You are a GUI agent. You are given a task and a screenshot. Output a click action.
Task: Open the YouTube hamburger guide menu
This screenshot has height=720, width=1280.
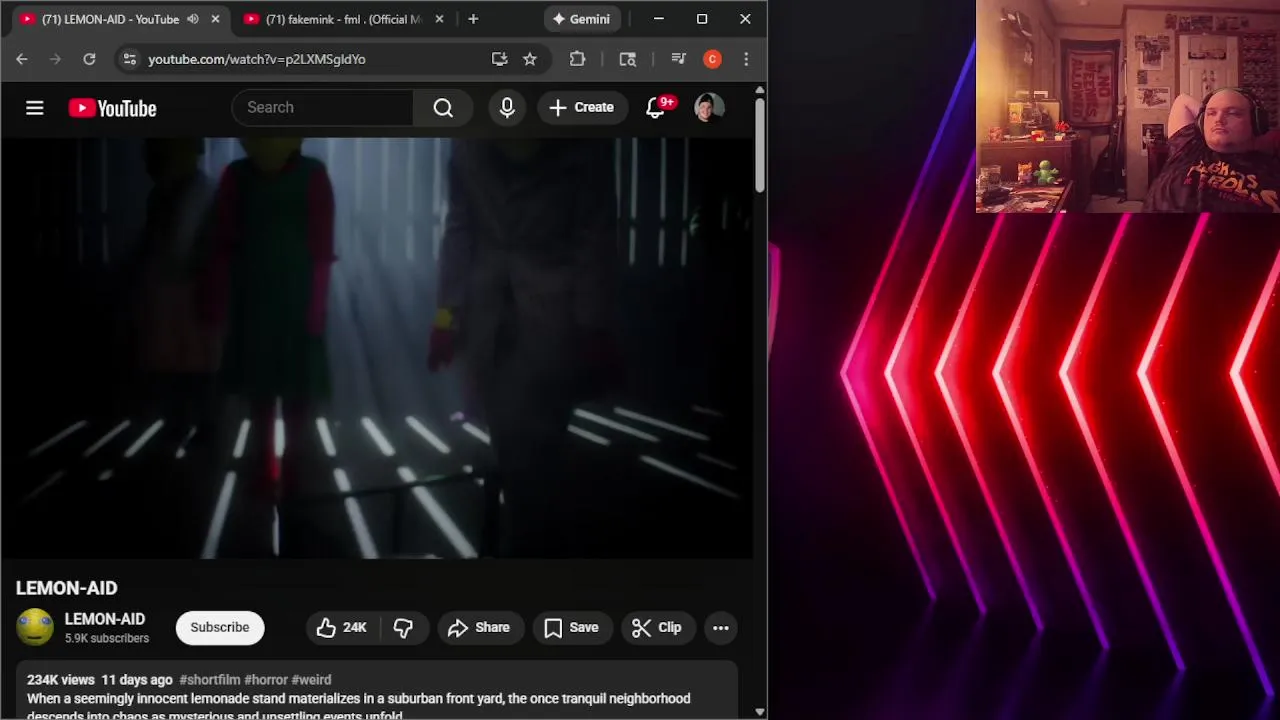pyautogui.click(x=35, y=108)
